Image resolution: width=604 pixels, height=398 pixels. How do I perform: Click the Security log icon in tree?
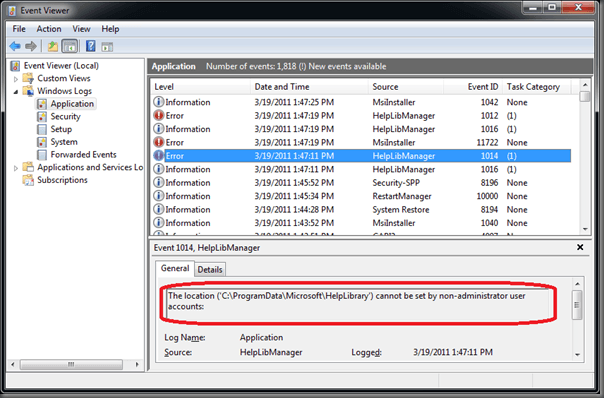(42, 116)
